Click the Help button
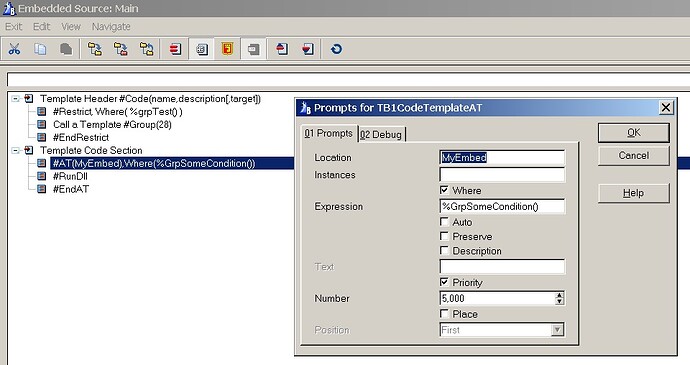The width and height of the screenshot is (690, 365). tap(633, 193)
